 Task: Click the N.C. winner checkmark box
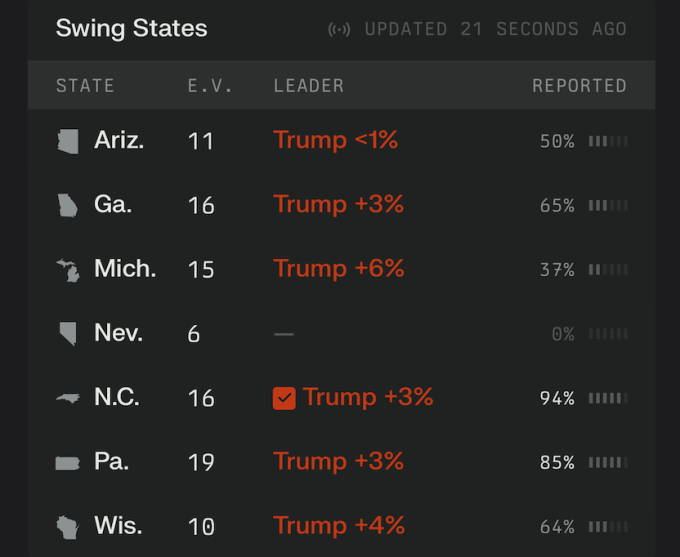(284, 398)
